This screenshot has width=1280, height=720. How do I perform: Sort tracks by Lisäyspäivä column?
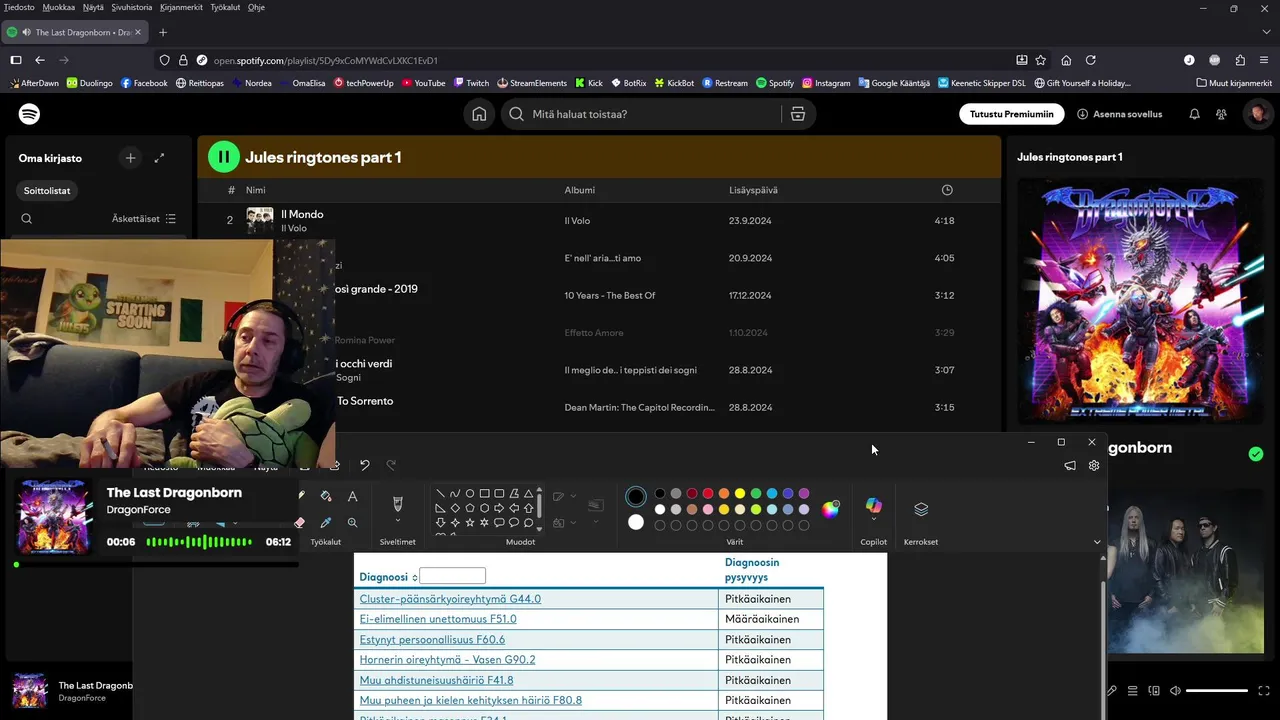(753, 190)
